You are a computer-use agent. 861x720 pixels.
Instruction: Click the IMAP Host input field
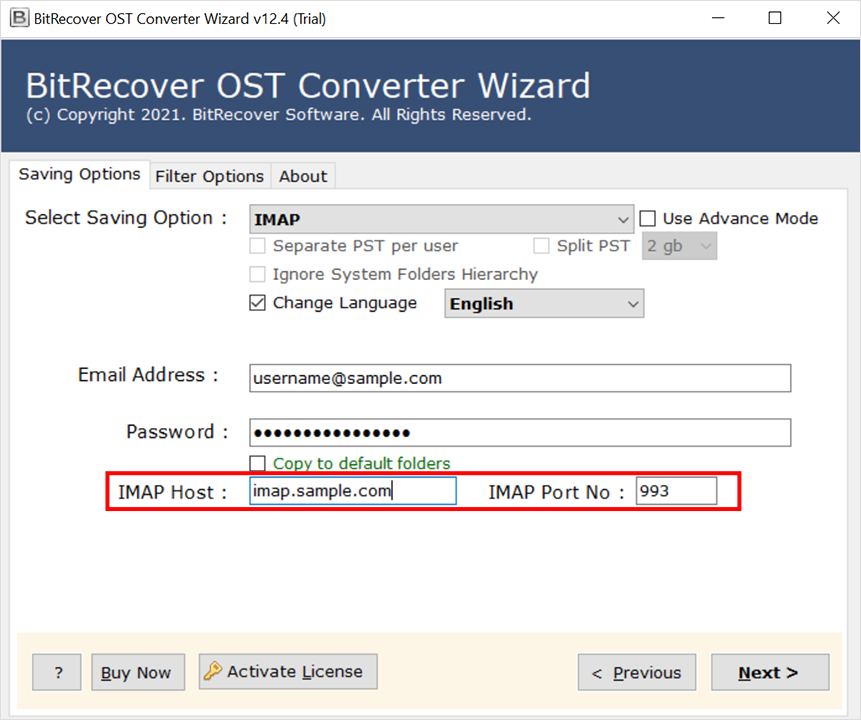(x=353, y=490)
